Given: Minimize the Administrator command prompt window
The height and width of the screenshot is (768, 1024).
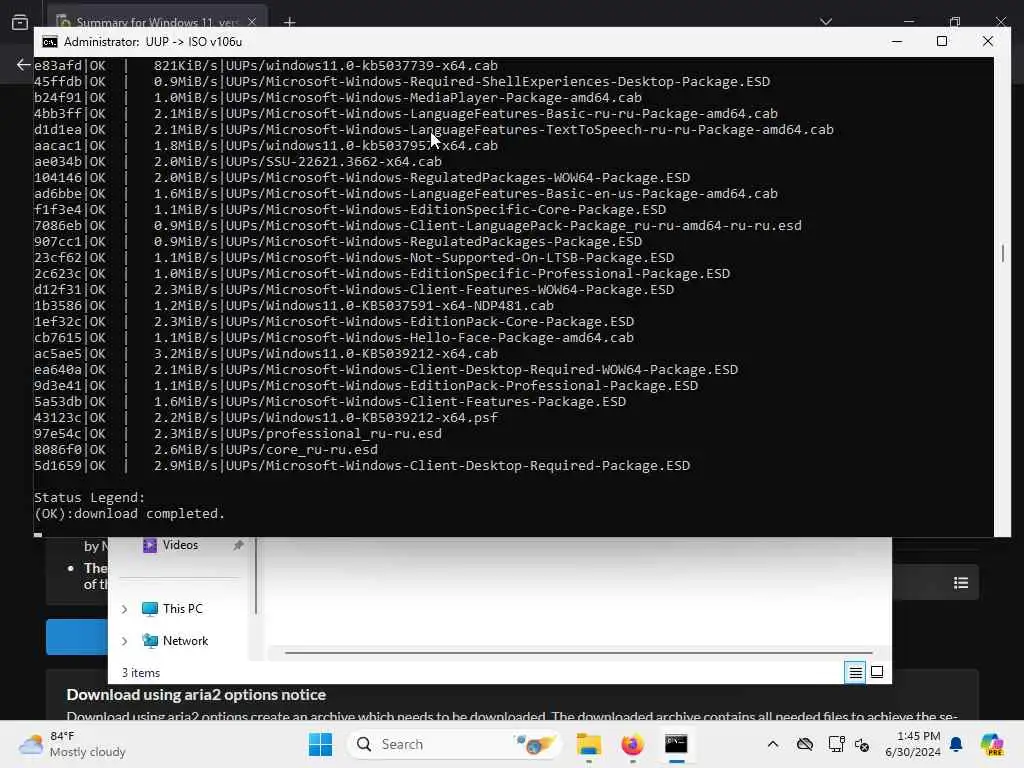Looking at the screenshot, I should coord(897,41).
